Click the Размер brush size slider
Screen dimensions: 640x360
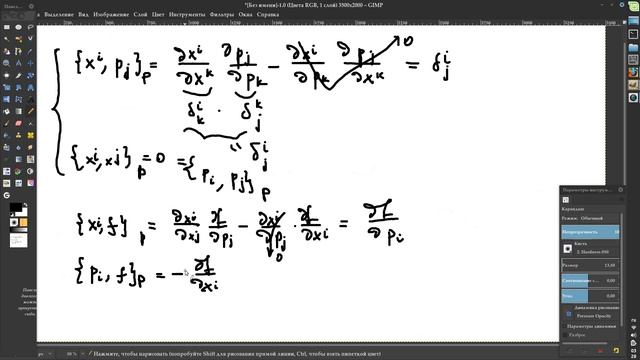(590, 265)
